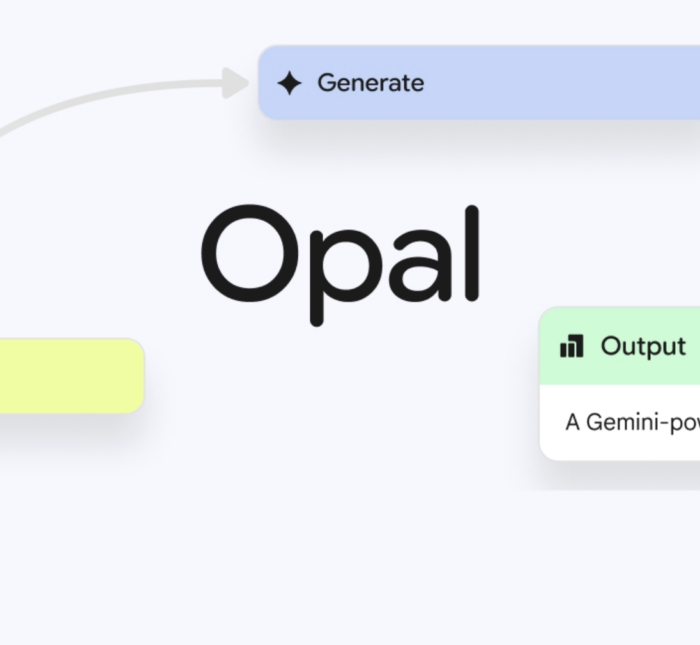Viewport: 700px width, 645px height.
Task: Select the yellow node block on the left
Action: [70, 376]
